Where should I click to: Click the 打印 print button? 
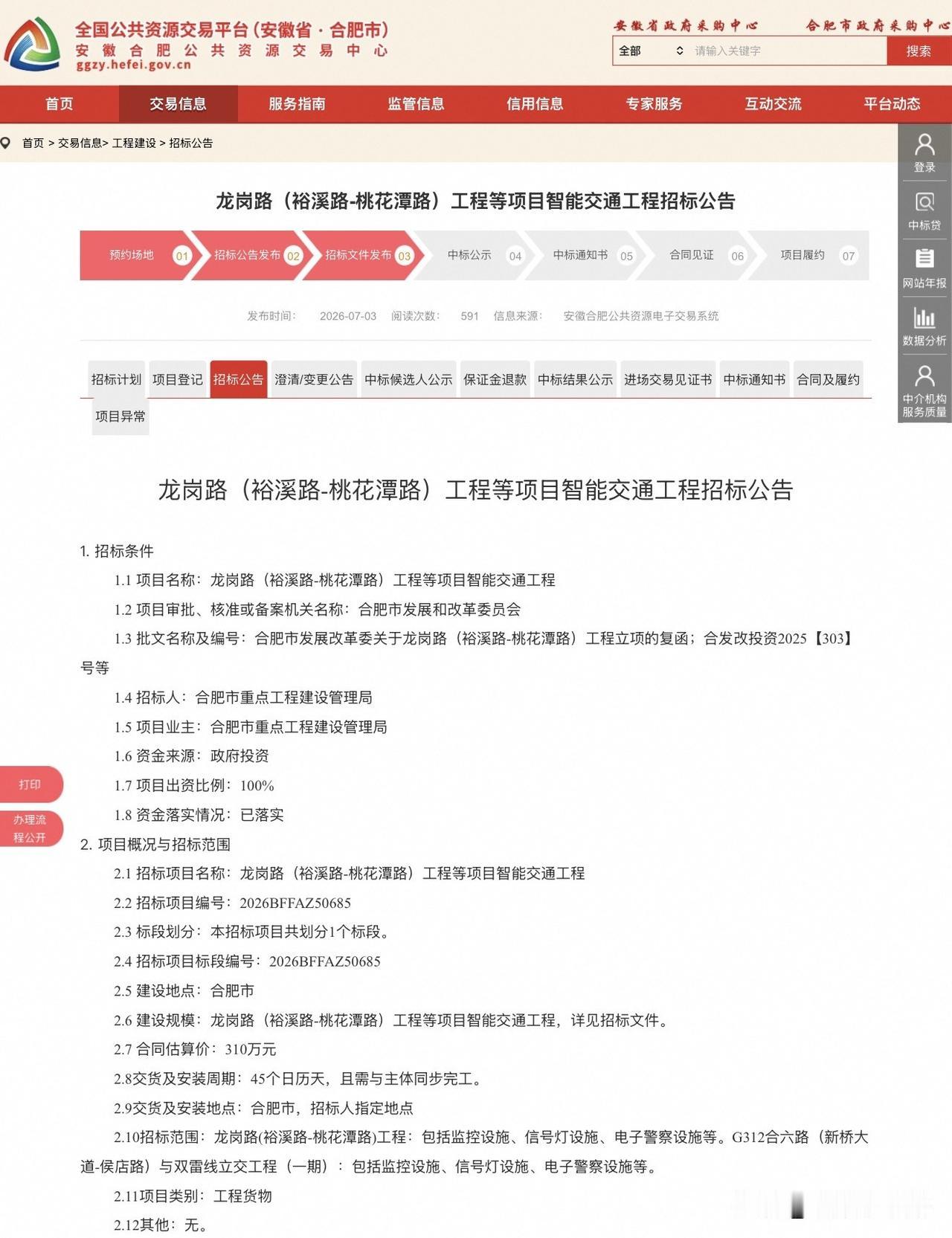point(31,784)
